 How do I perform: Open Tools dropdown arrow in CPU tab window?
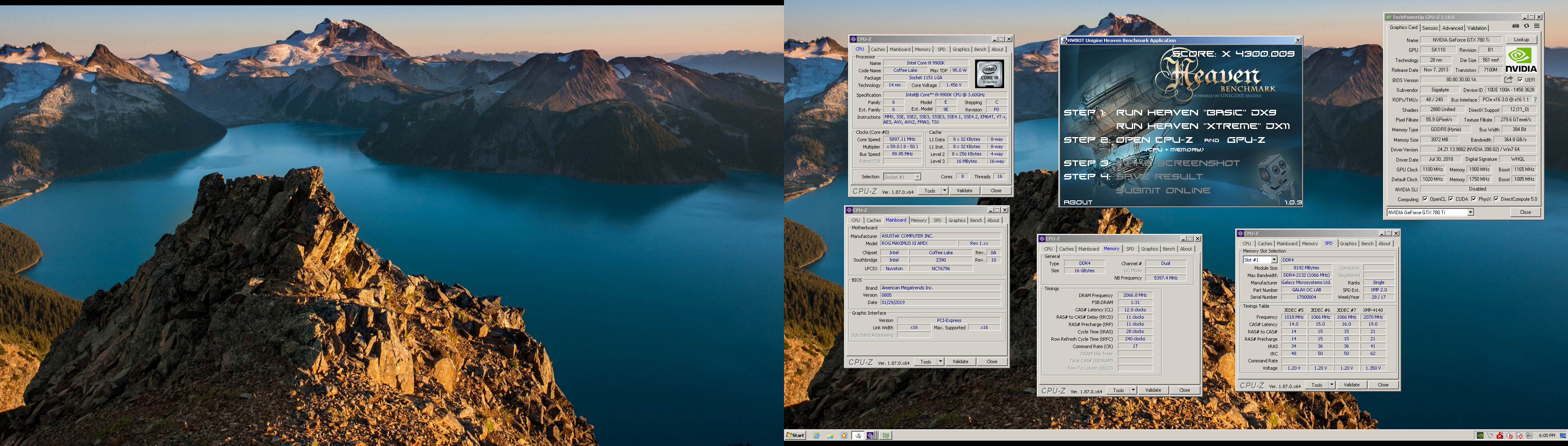point(945,191)
